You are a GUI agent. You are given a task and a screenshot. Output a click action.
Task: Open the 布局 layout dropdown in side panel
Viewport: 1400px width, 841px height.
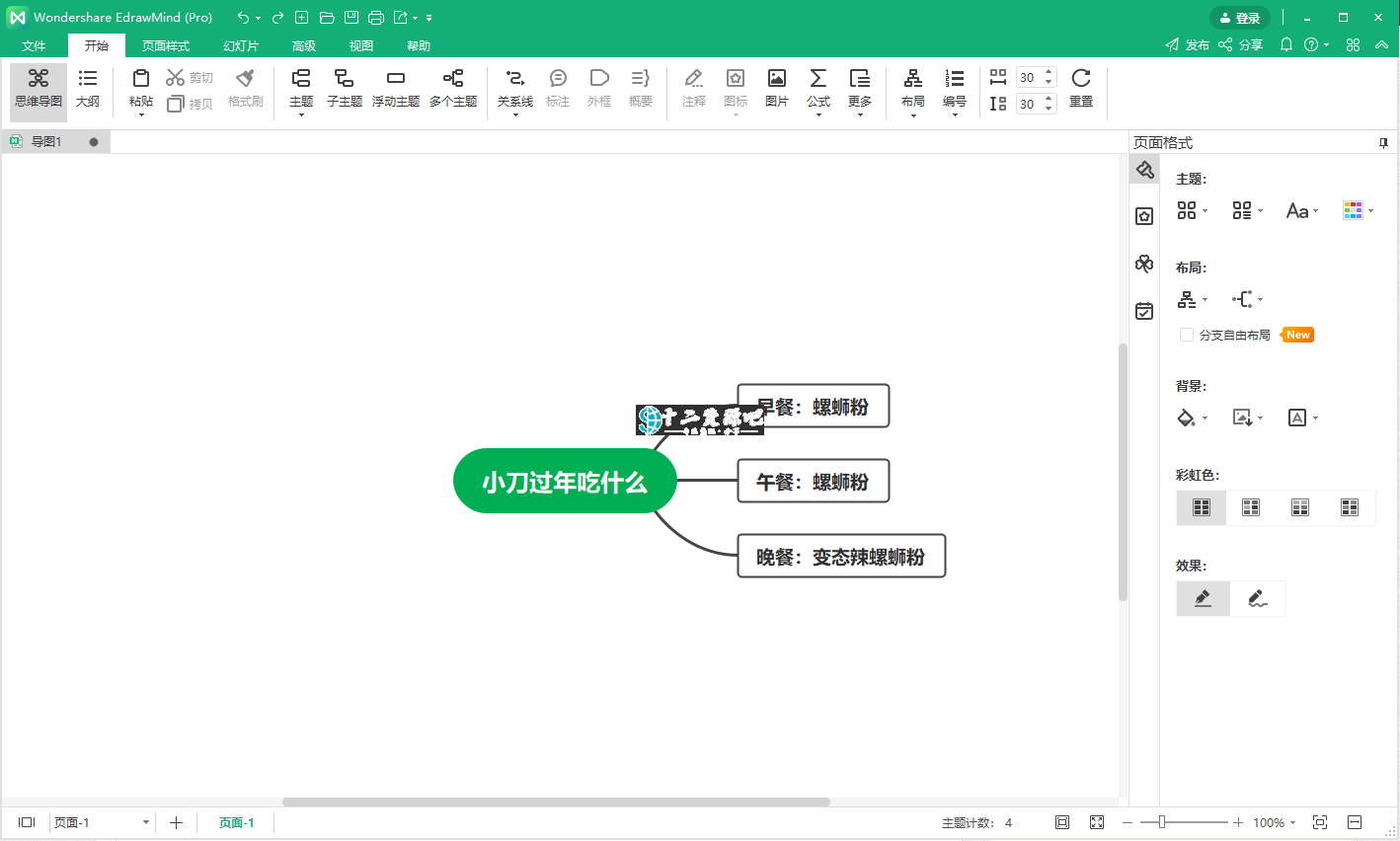point(1192,299)
